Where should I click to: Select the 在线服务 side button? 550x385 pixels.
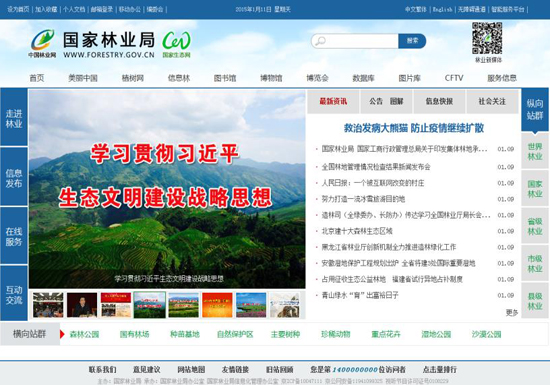tap(14, 236)
